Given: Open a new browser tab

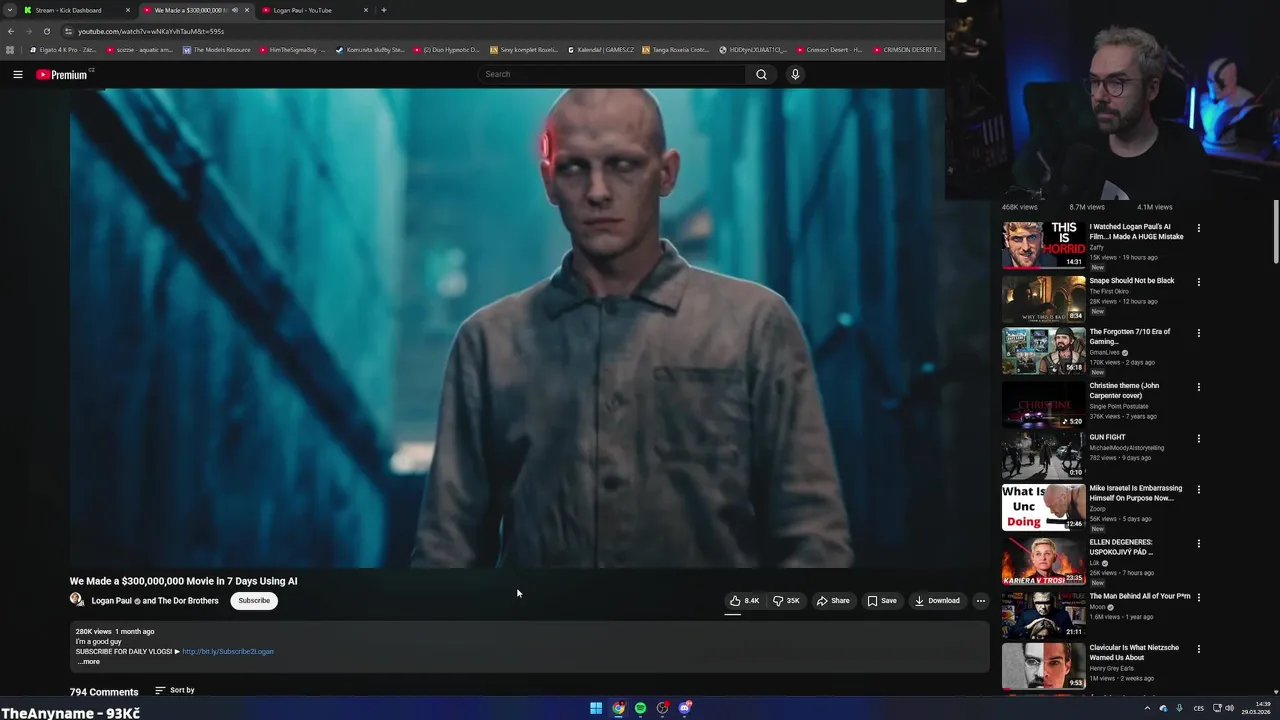Looking at the screenshot, I should (384, 10).
